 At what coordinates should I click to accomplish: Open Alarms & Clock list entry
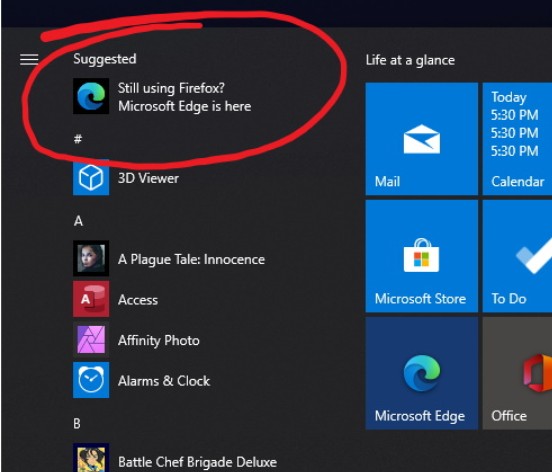[164, 381]
